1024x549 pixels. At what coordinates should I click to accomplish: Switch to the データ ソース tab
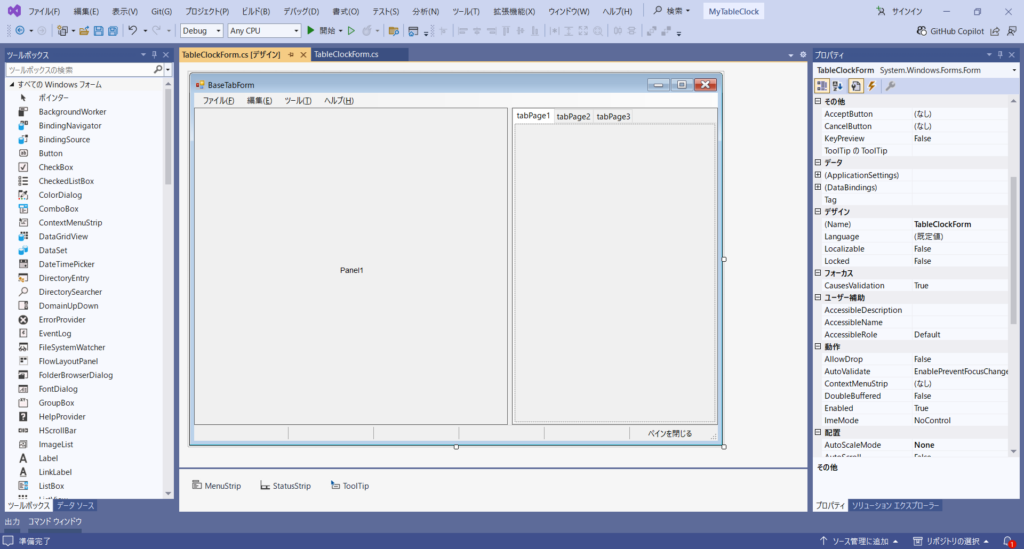coord(75,506)
